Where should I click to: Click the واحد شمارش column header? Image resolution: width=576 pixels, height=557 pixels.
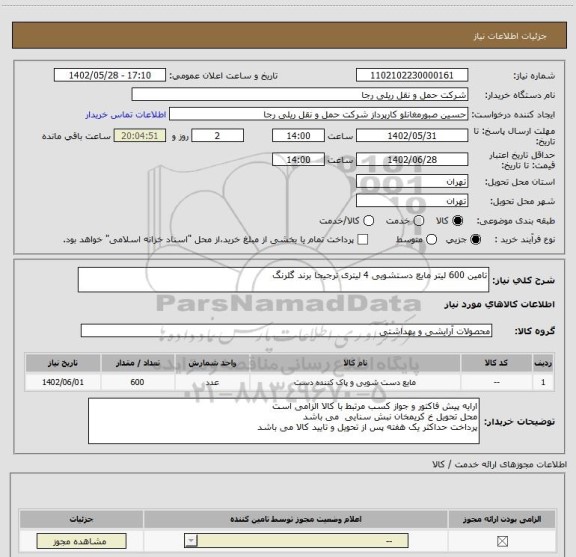coord(212,363)
